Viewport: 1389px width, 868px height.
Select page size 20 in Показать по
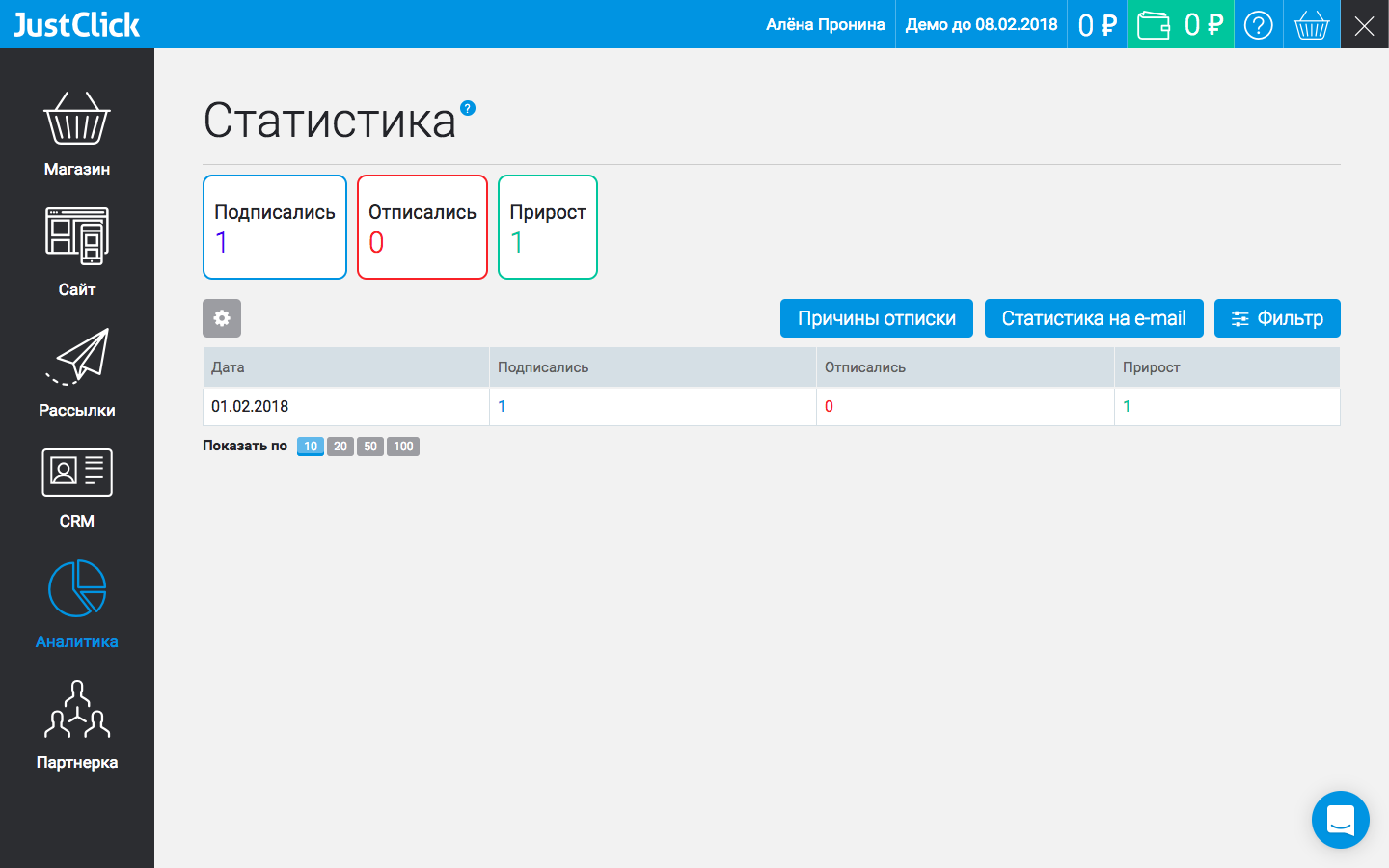[340, 446]
